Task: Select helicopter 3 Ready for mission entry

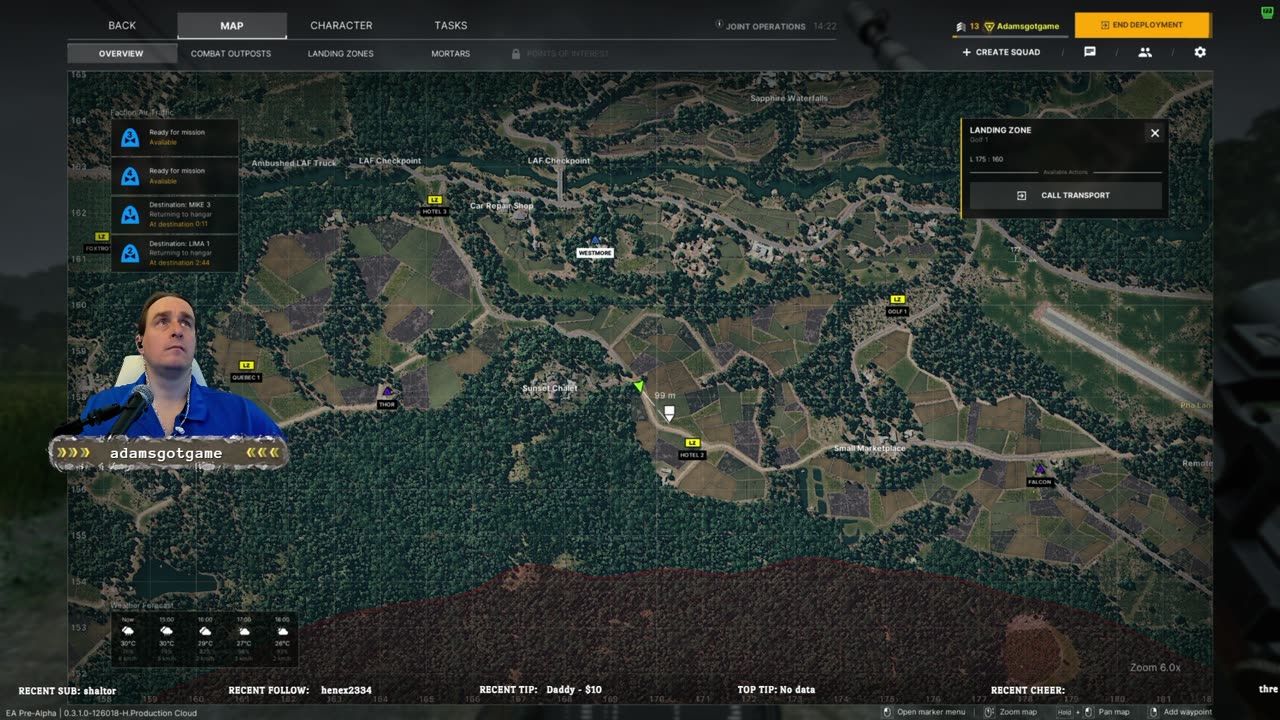Action: point(175,137)
